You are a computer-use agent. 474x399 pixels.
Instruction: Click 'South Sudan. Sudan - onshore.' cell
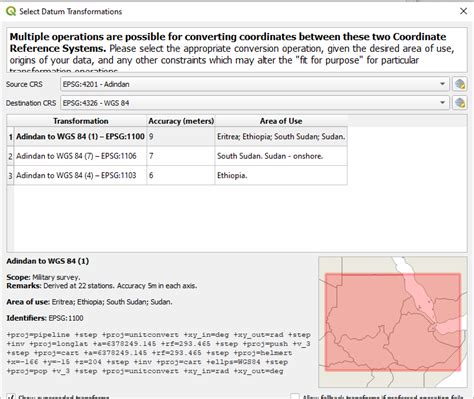pyautogui.click(x=281, y=156)
